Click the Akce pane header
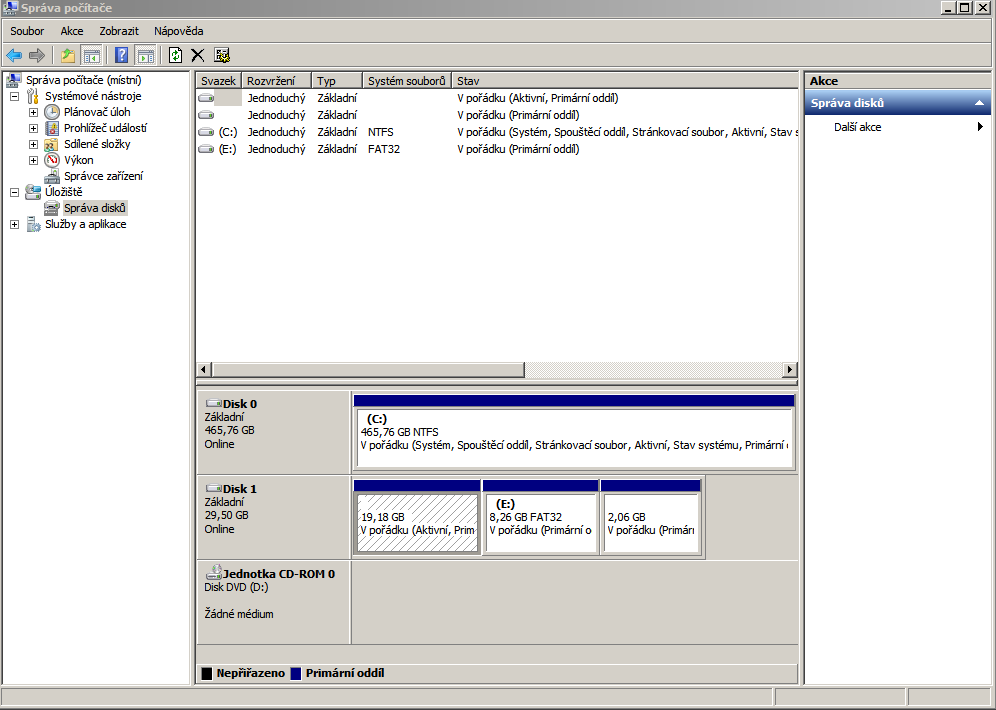This screenshot has height=710, width=996. 898,81
